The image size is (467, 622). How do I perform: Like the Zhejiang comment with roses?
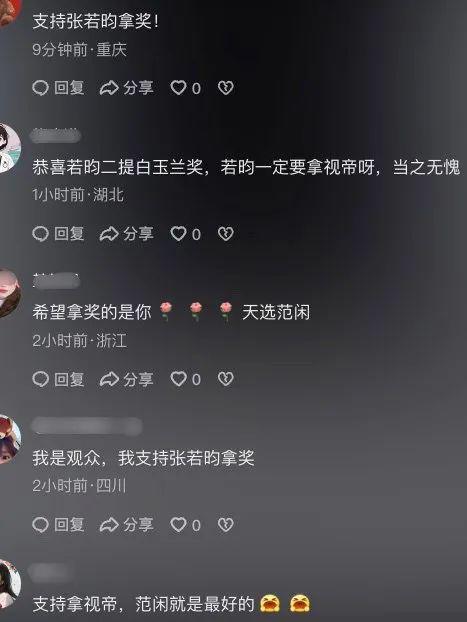tap(185, 379)
